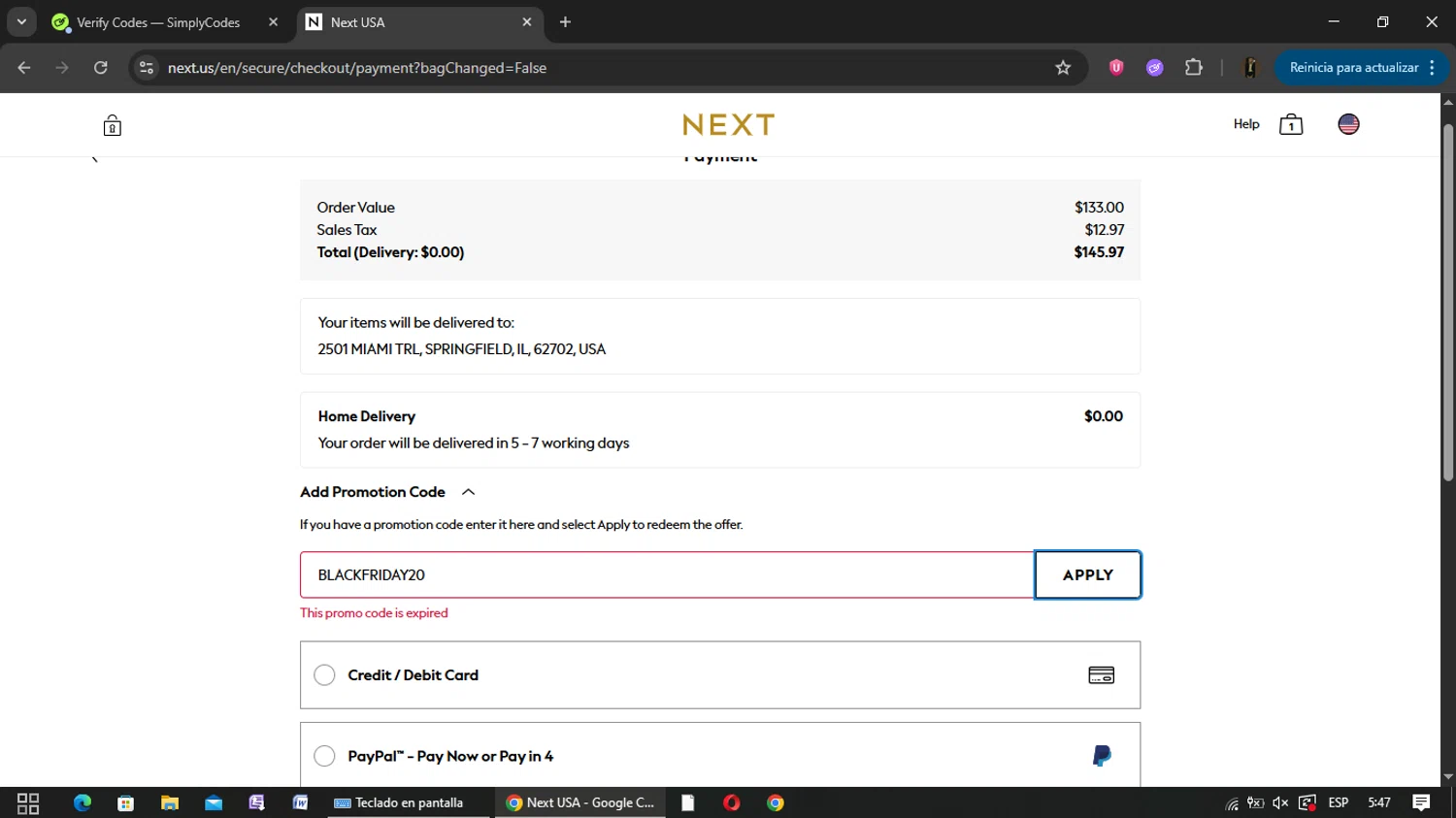Open the Mail app from the taskbar
The width and height of the screenshot is (1456, 818).
point(214,803)
